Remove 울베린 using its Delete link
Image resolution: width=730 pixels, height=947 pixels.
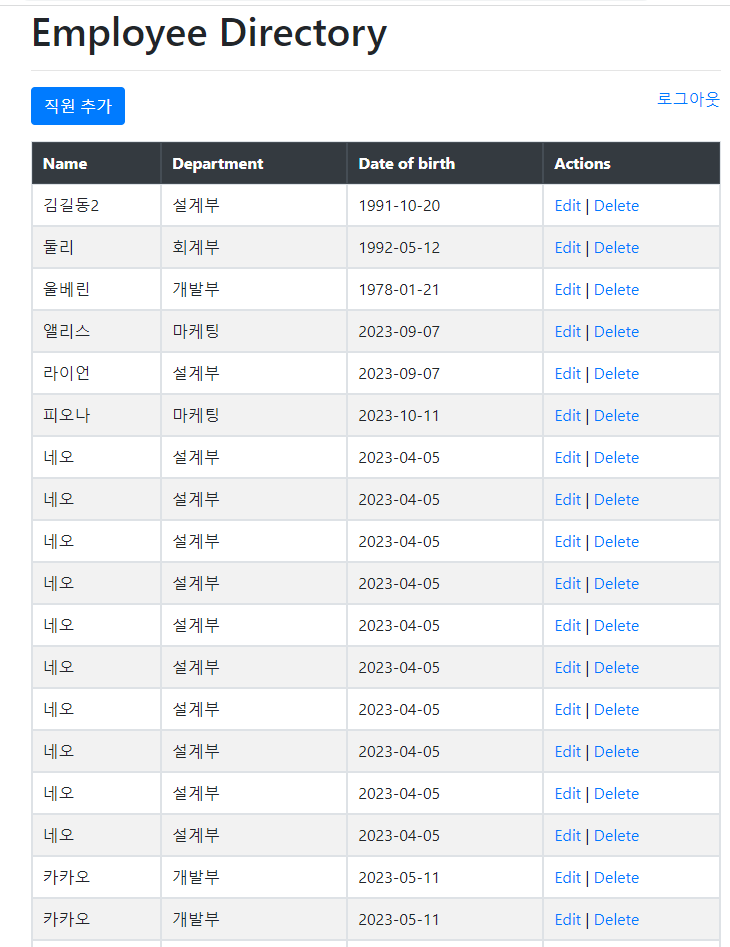[x=616, y=290]
